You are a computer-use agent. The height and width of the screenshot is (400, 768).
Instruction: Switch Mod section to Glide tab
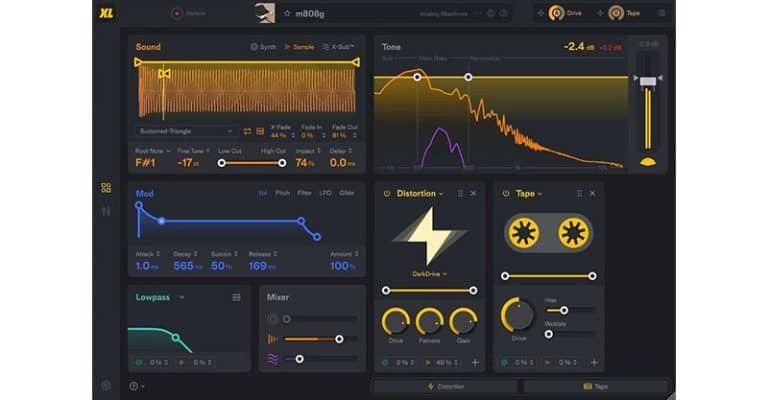click(x=347, y=193)
